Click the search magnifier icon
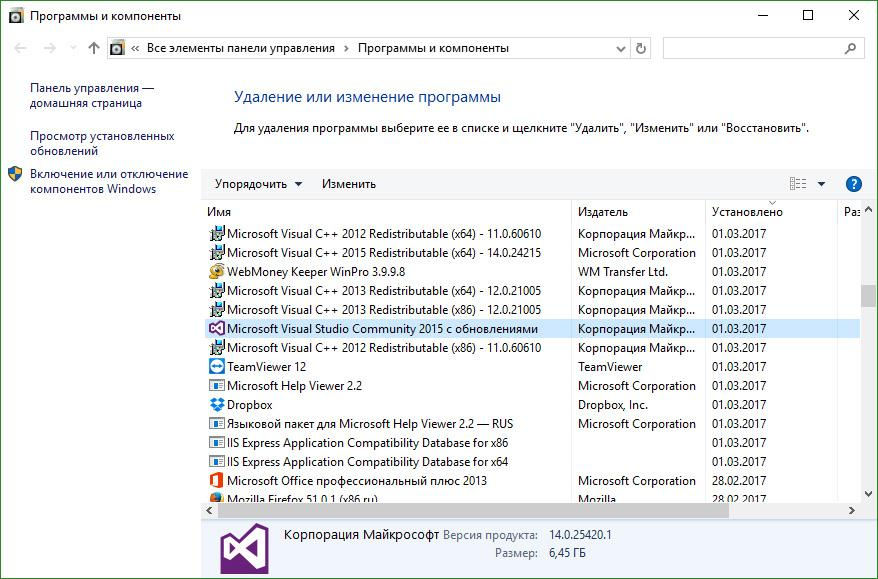 click(x=851, y=48)
